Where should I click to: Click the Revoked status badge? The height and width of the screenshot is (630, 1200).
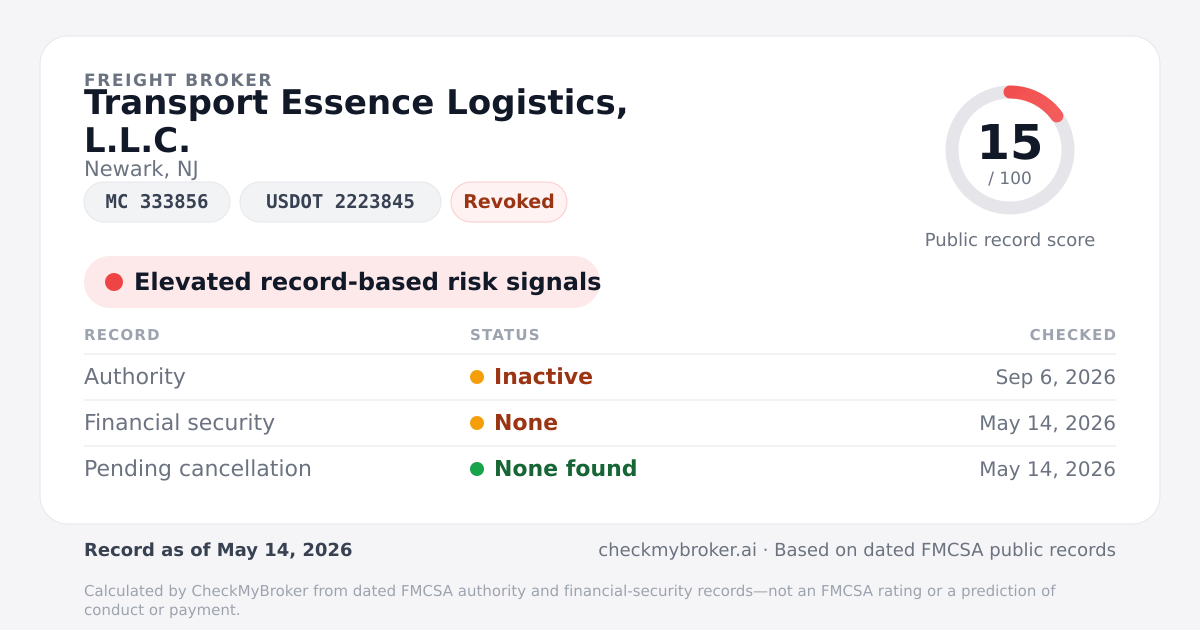point(509,202)
